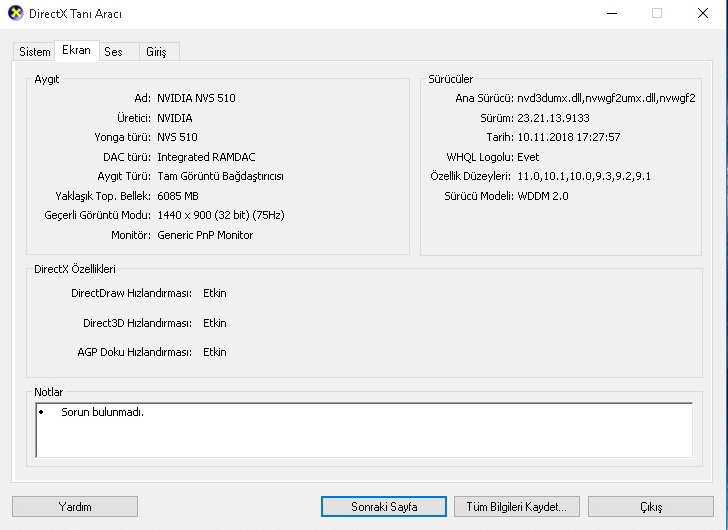Click WHQL Logolu value Evet

click(528, 157)
